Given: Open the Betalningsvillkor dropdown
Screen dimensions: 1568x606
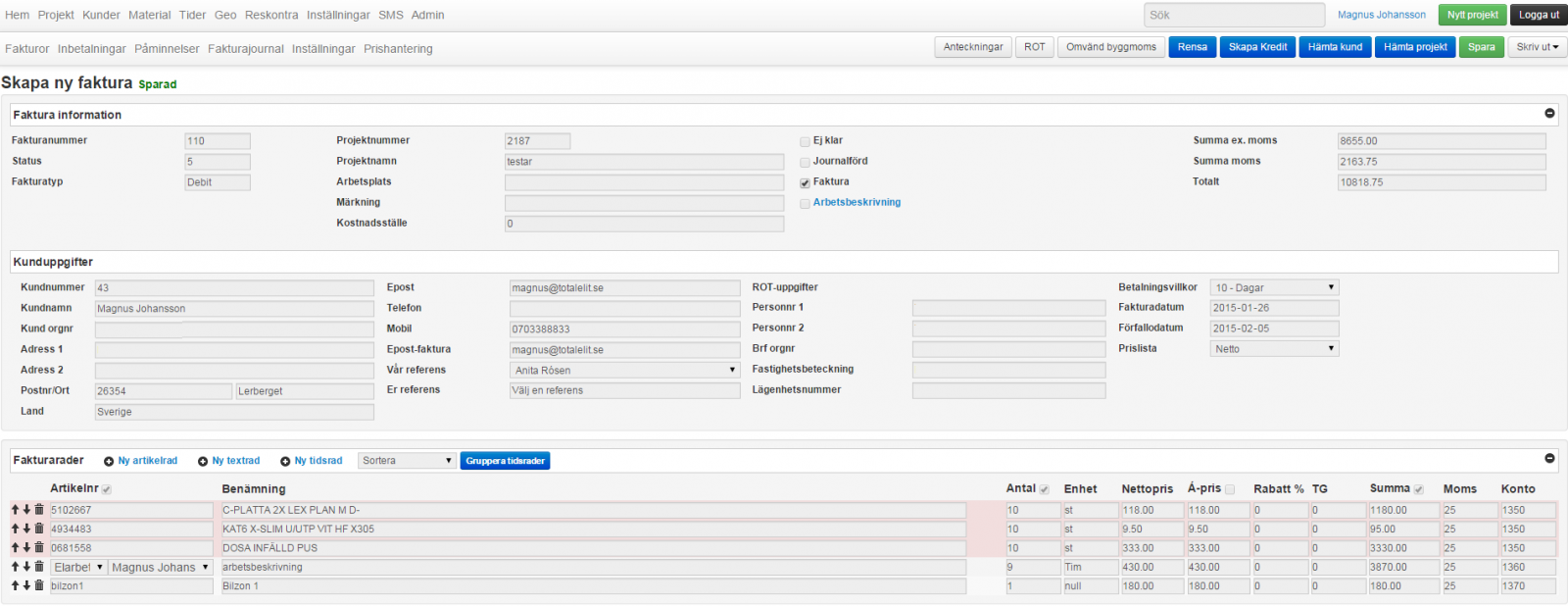Looking at the screenshot, I should [x=1274, y=287].
